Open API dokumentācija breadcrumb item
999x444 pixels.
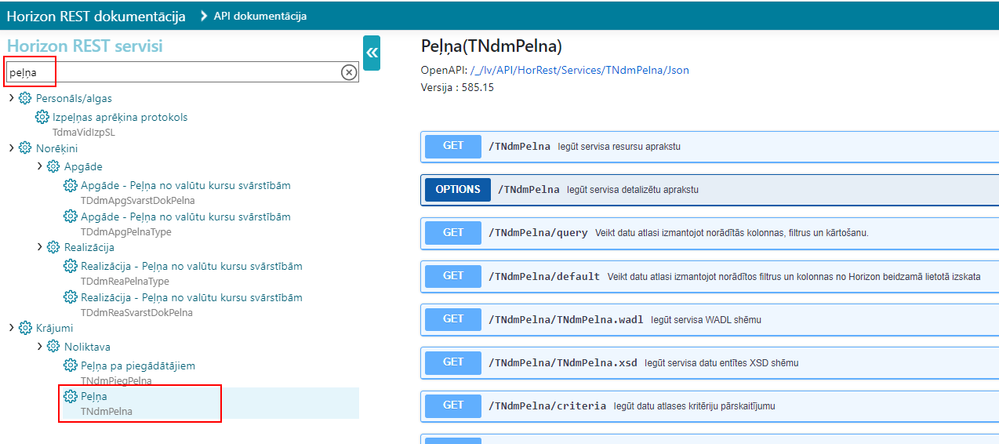pos(260,16)
